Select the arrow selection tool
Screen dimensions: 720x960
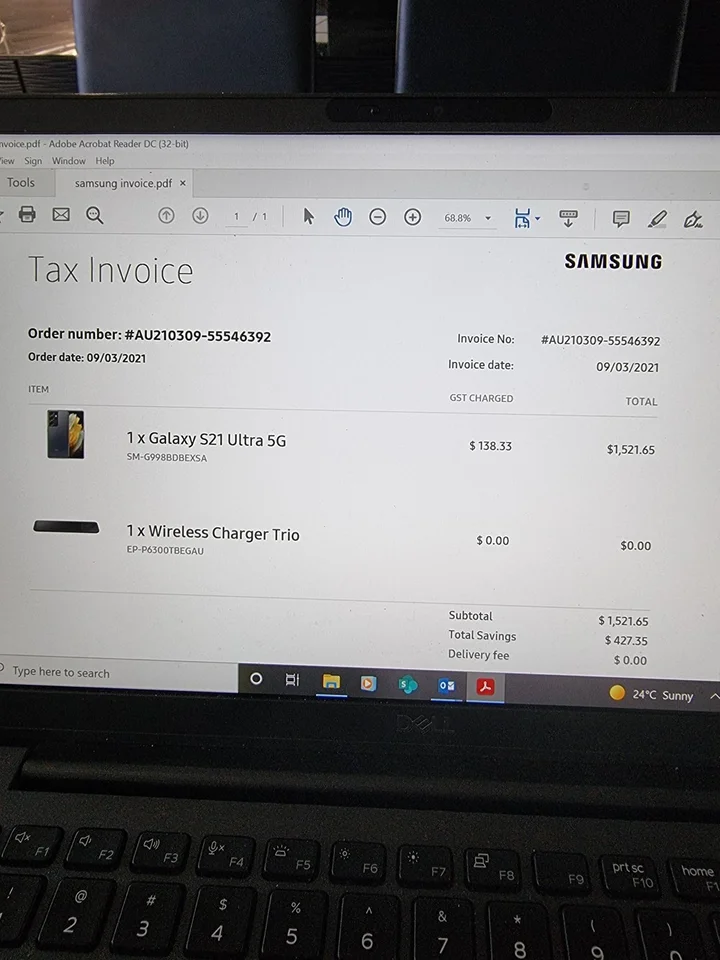tap(309, 216)
